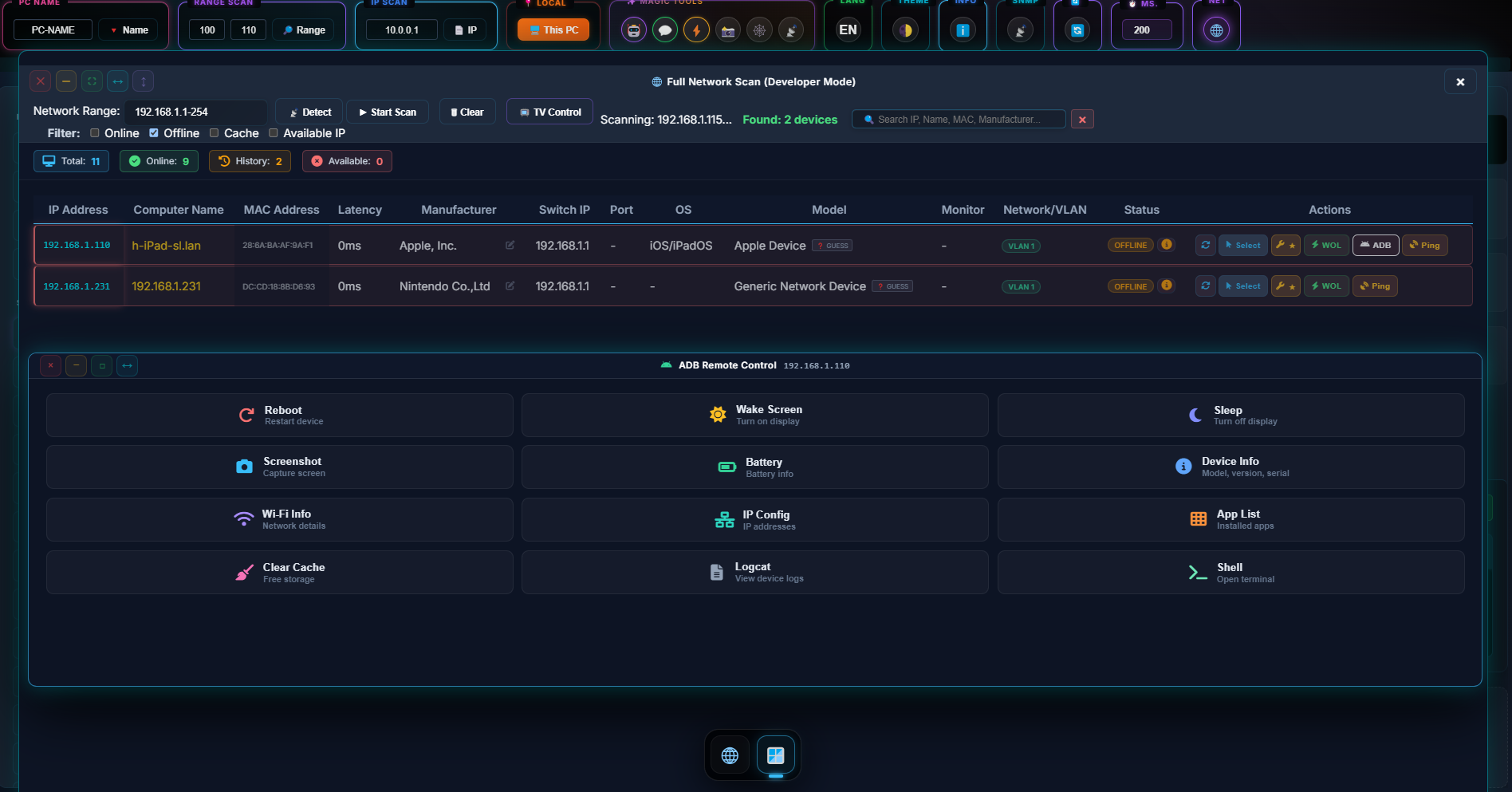This screenshot has width=1512, height=792.
Task: Sort by Network/VLAN column header
Action: coord(1045,210)
